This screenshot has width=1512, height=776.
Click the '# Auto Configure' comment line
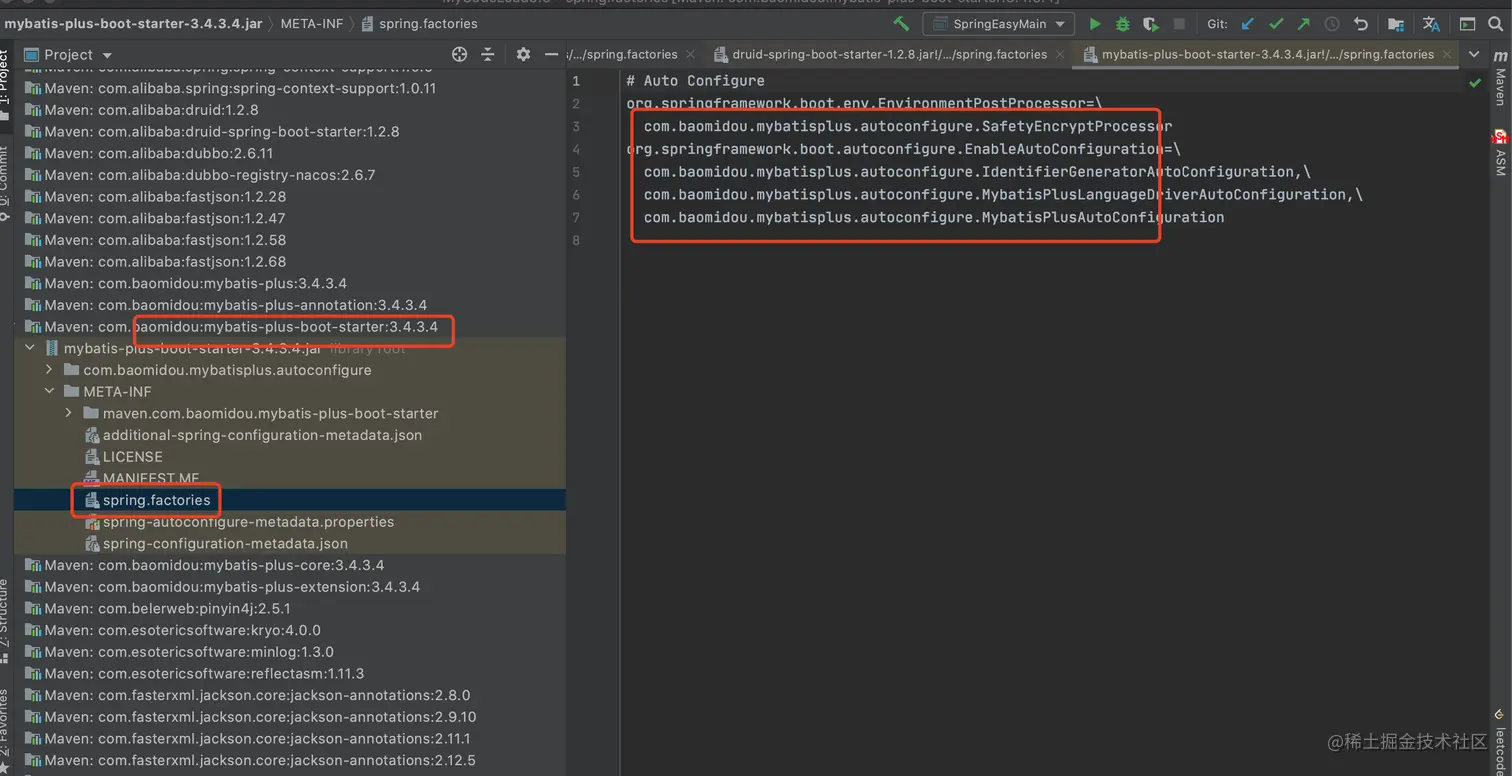(x=695, y=81)
